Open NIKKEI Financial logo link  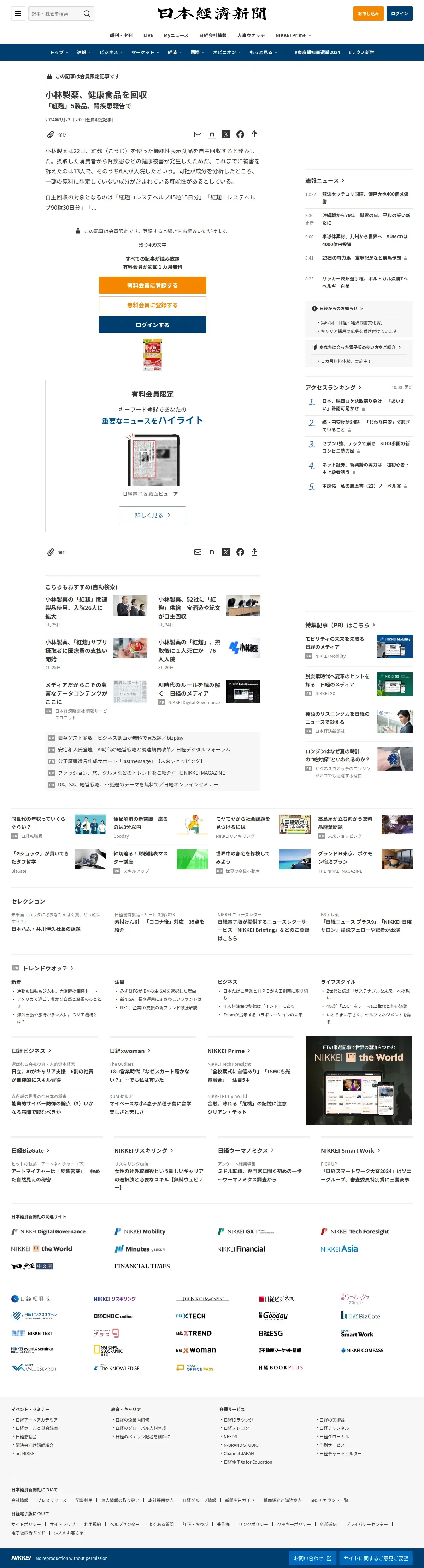tap(241, 1248)
